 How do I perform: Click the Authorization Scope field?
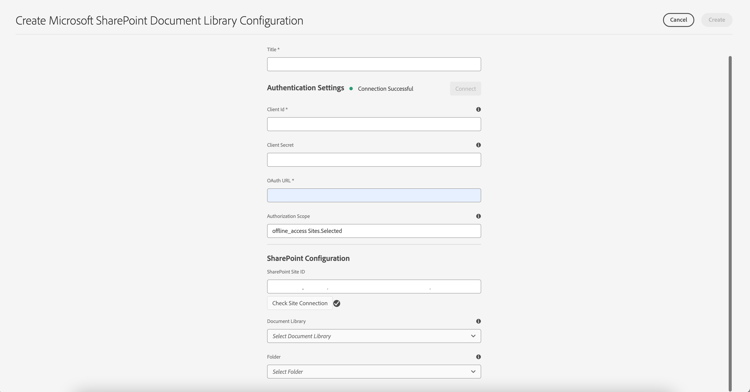(374, 231)
